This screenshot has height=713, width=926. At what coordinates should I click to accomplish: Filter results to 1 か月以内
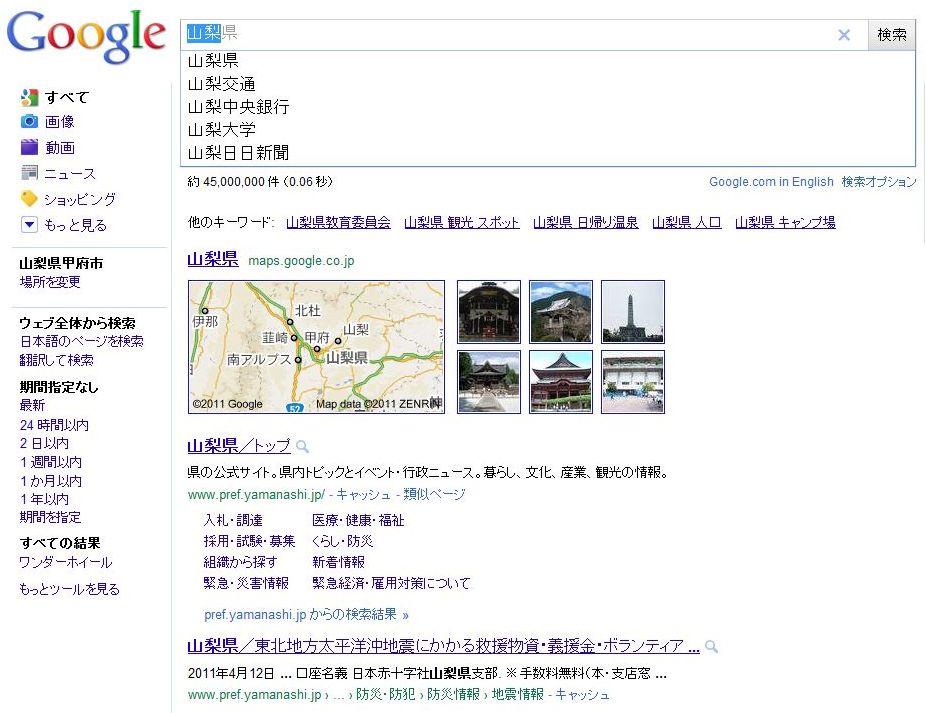click(x=51, y=481)
